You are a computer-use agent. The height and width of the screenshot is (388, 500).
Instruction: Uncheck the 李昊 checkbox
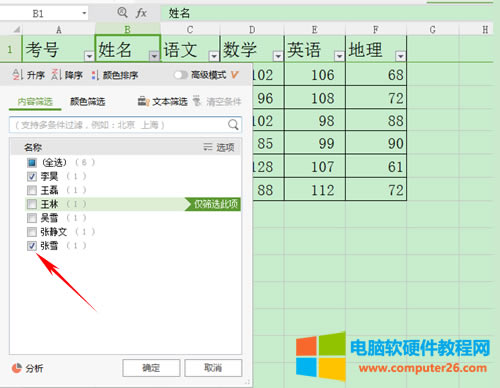(32, 176)
